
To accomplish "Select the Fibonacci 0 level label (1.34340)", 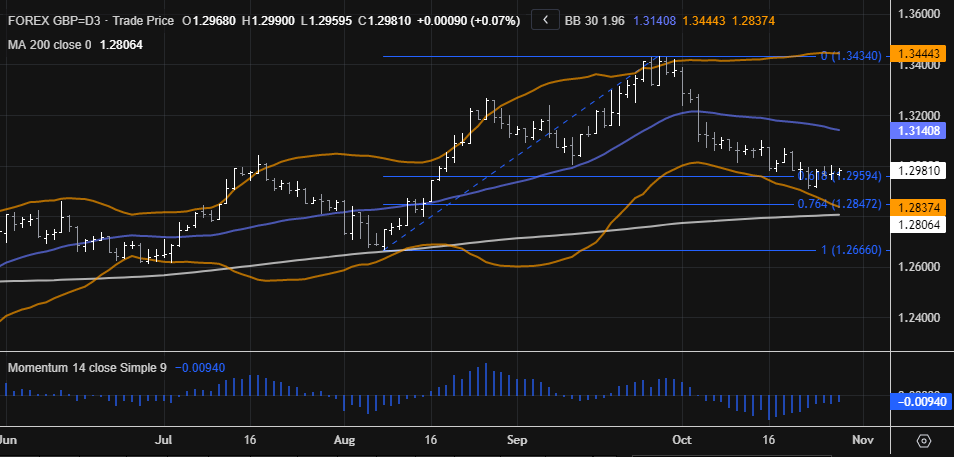I will tap(850, 57).
